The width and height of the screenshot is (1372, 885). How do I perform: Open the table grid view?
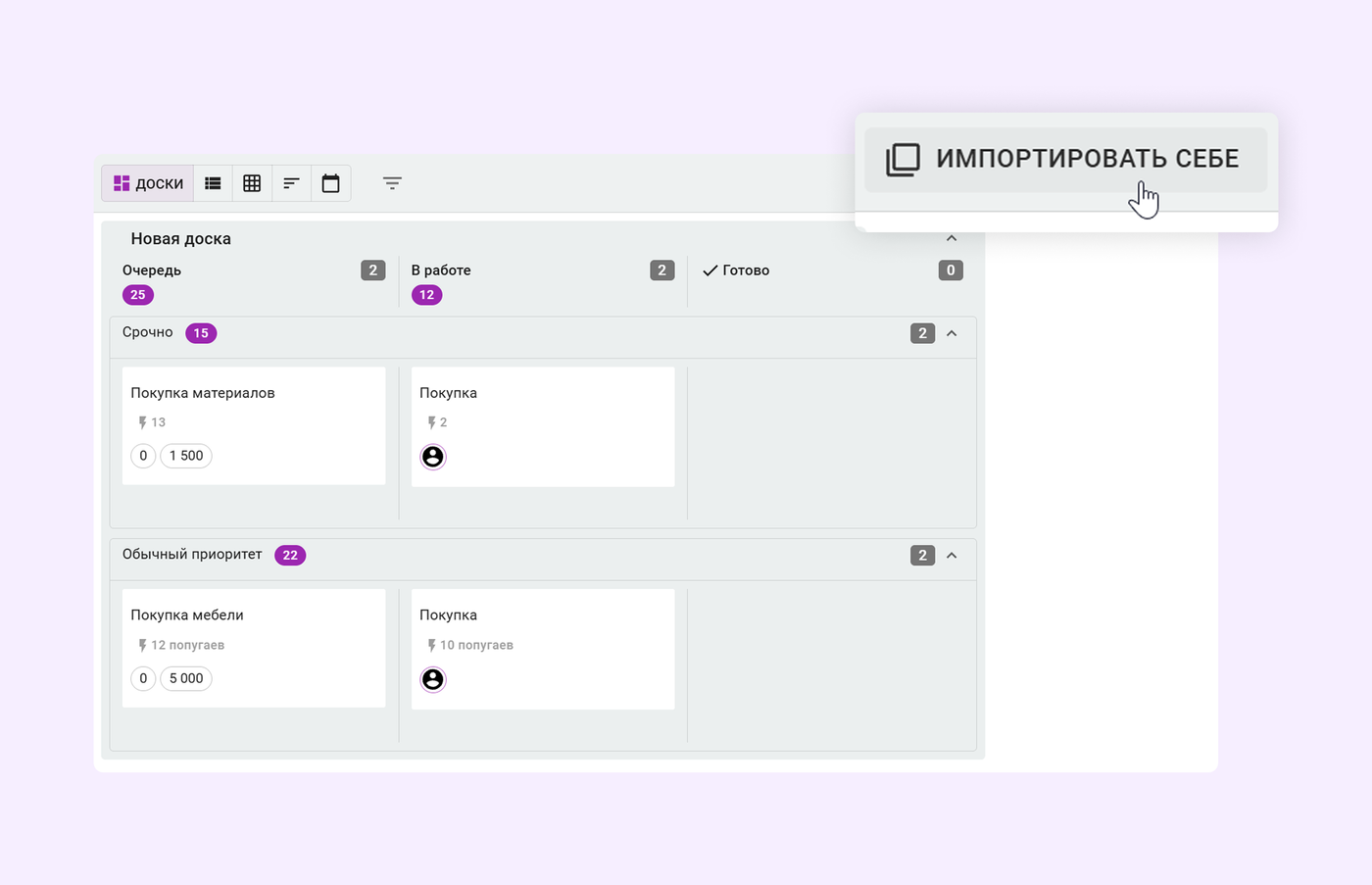pos(252,183)
